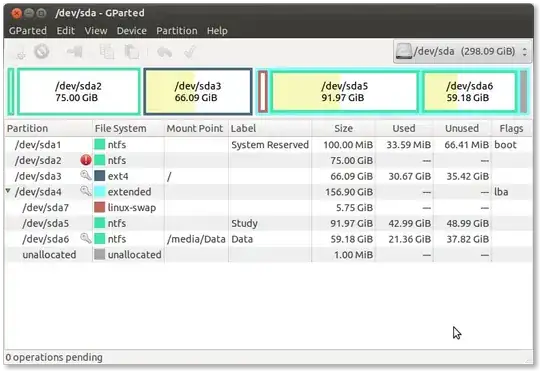
Task: Click the Mount Point column header
Action: point(196,128)
